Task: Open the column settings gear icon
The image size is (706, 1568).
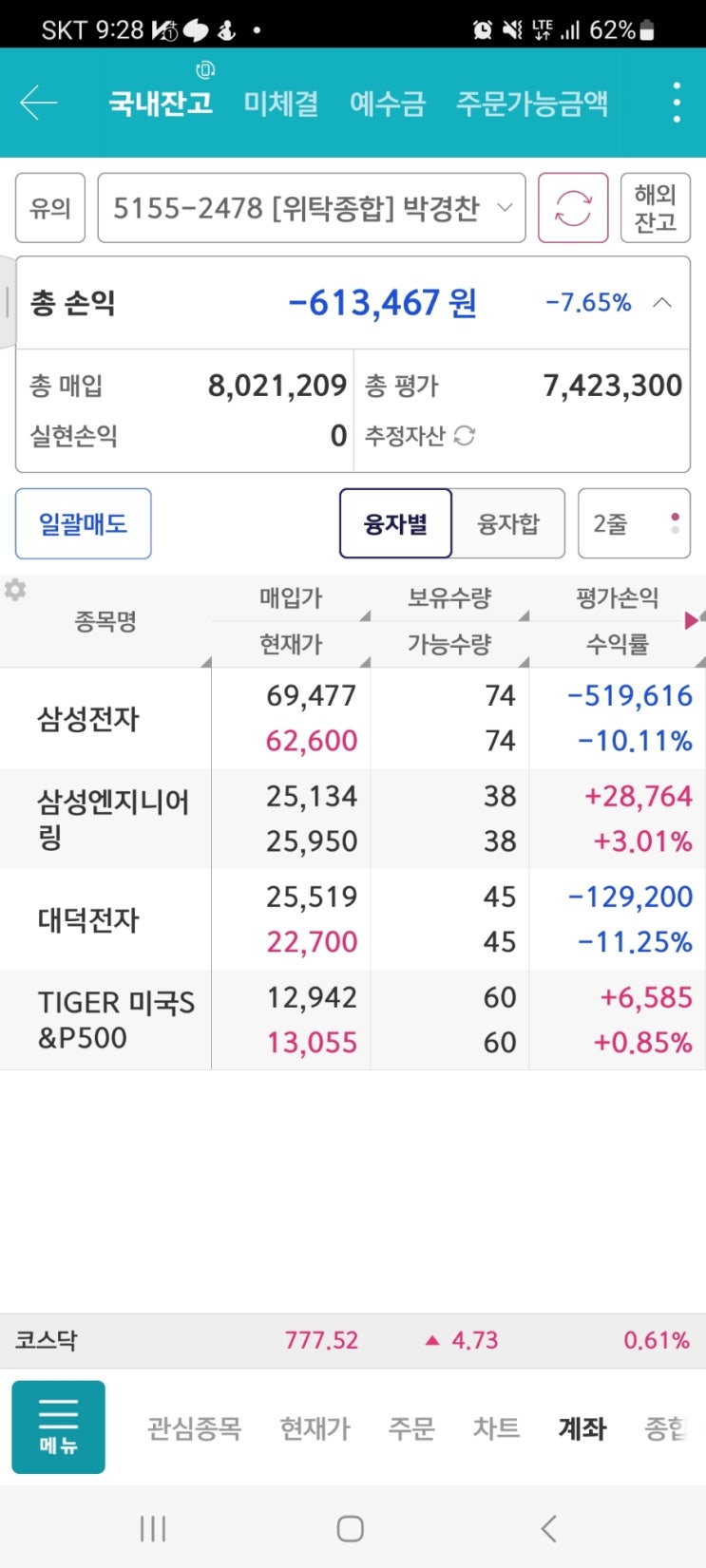Action: pyautogui.click(x=15, y=590)
